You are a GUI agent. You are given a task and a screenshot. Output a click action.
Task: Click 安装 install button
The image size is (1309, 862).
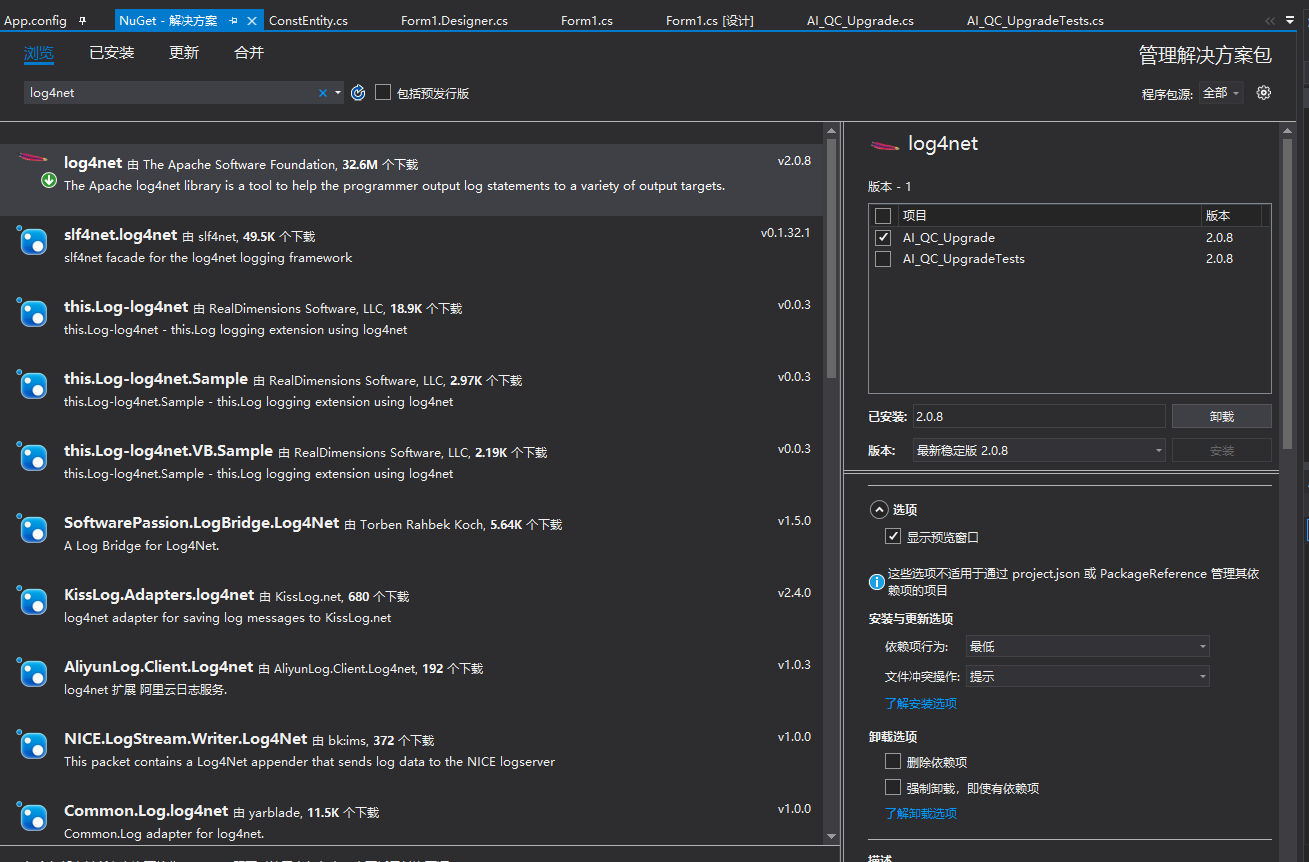pos(1221,451)
